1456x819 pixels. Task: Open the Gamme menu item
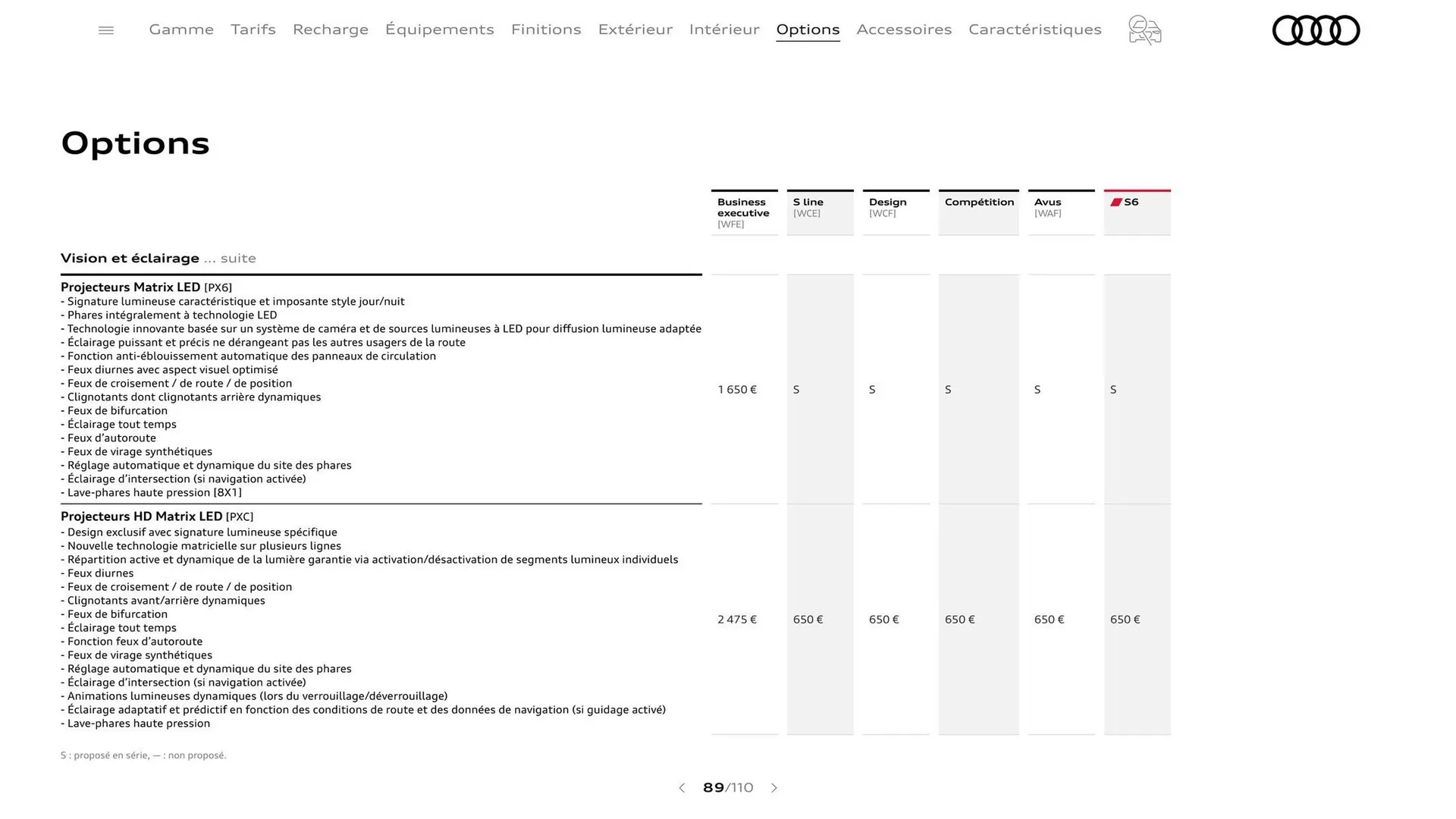pyautogui.click(x=180, y=30)
